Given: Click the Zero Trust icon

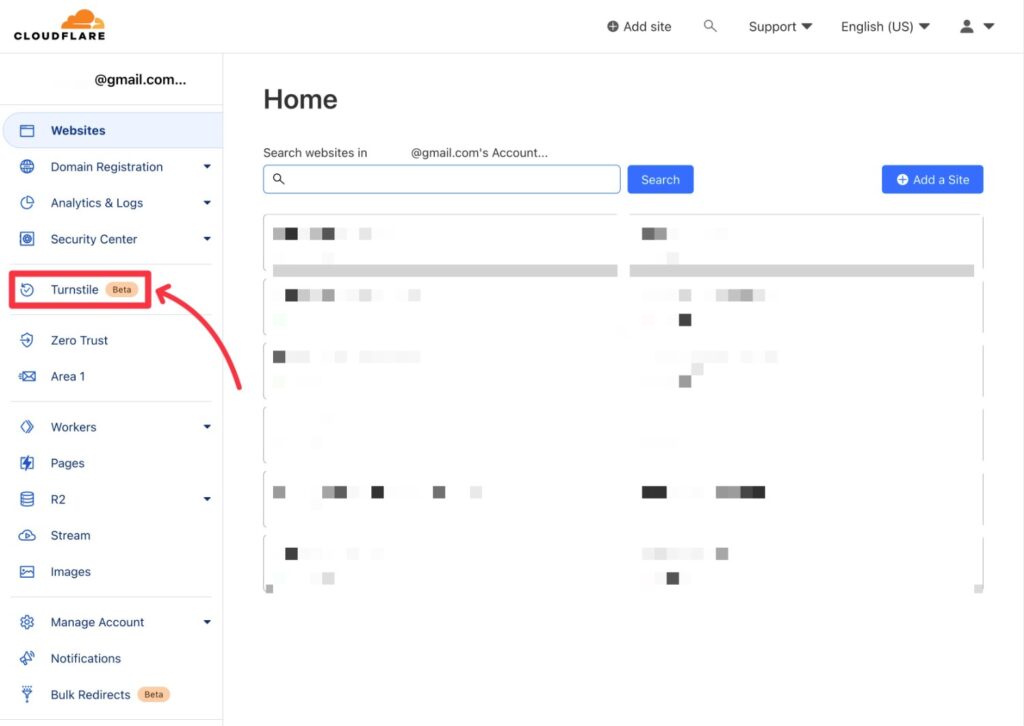Looking at the screenshot, I should pos(28,340).
